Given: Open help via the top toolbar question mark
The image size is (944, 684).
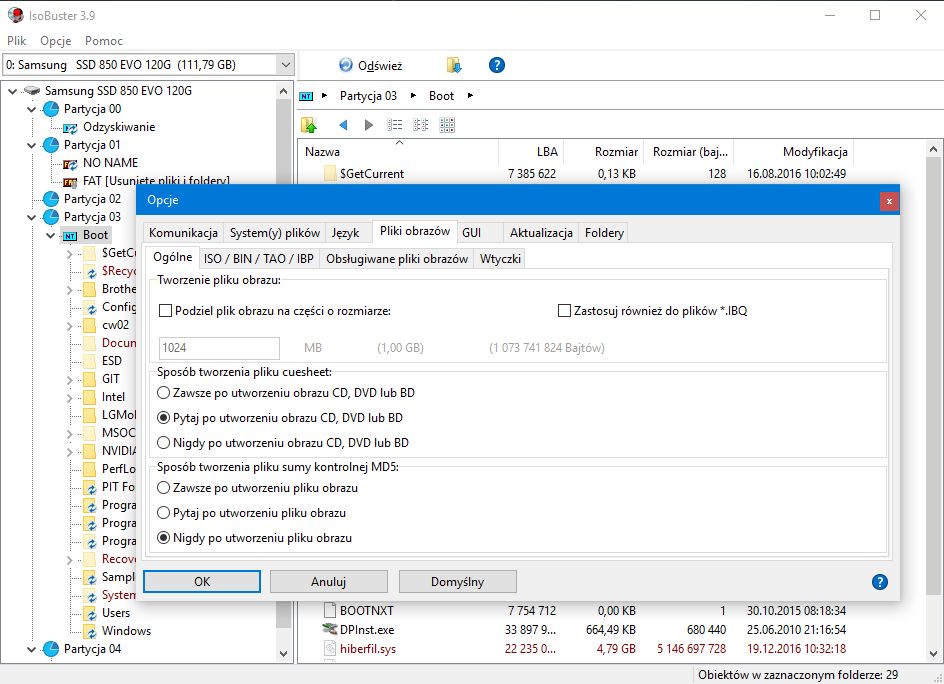Looking at the screenshot, I should click(497, 65).
